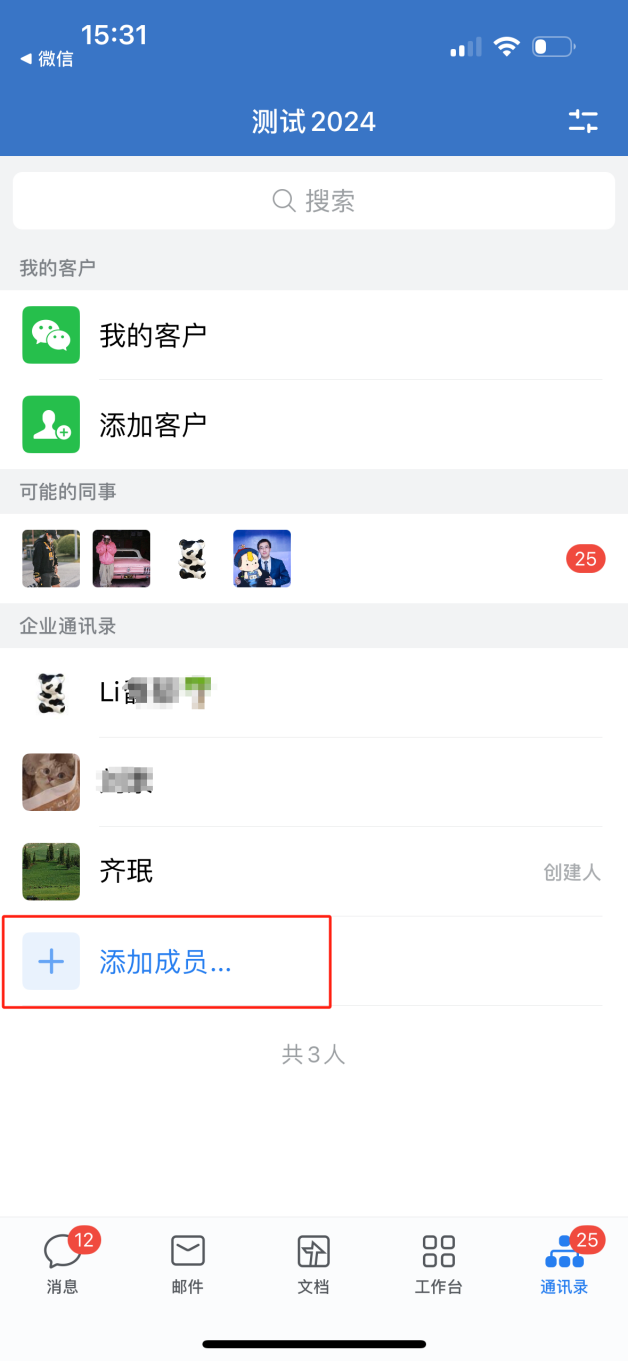628x1361 pixels.
Task: Tap the green WeChat 我的客户 icon
Action: 51,335
